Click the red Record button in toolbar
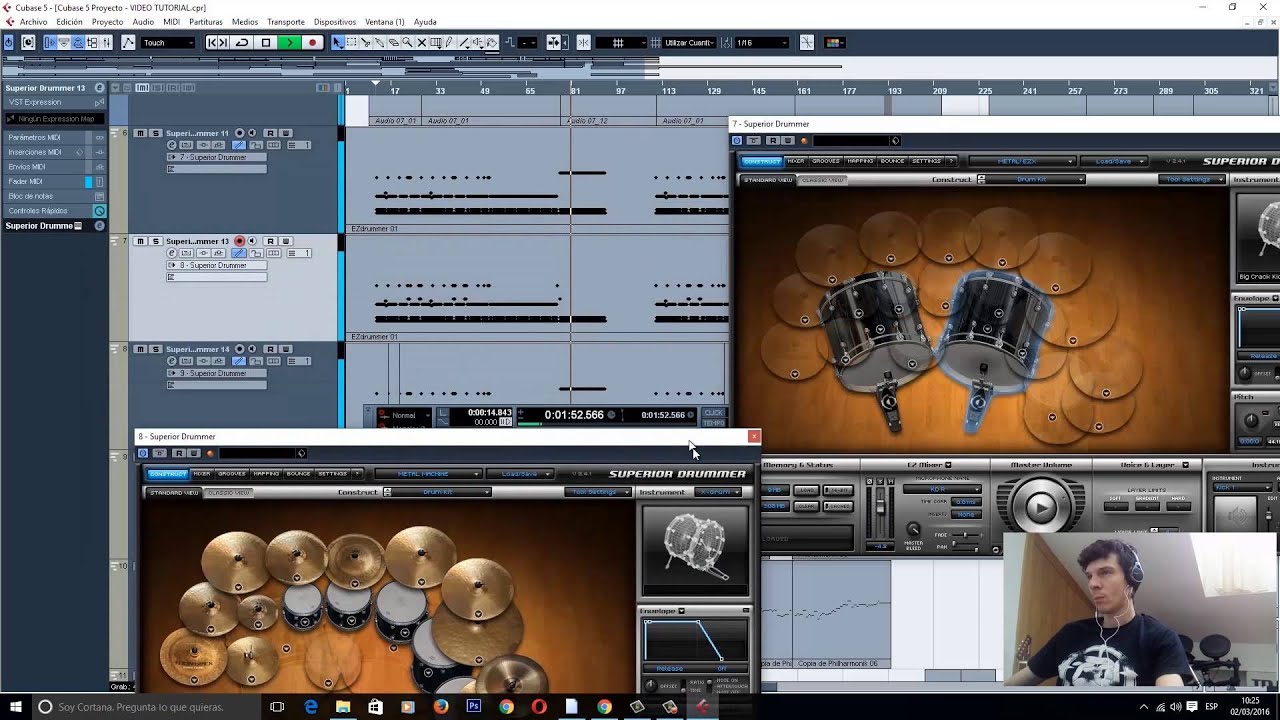Screen dimensions: 1280x720 pos(312,43)
